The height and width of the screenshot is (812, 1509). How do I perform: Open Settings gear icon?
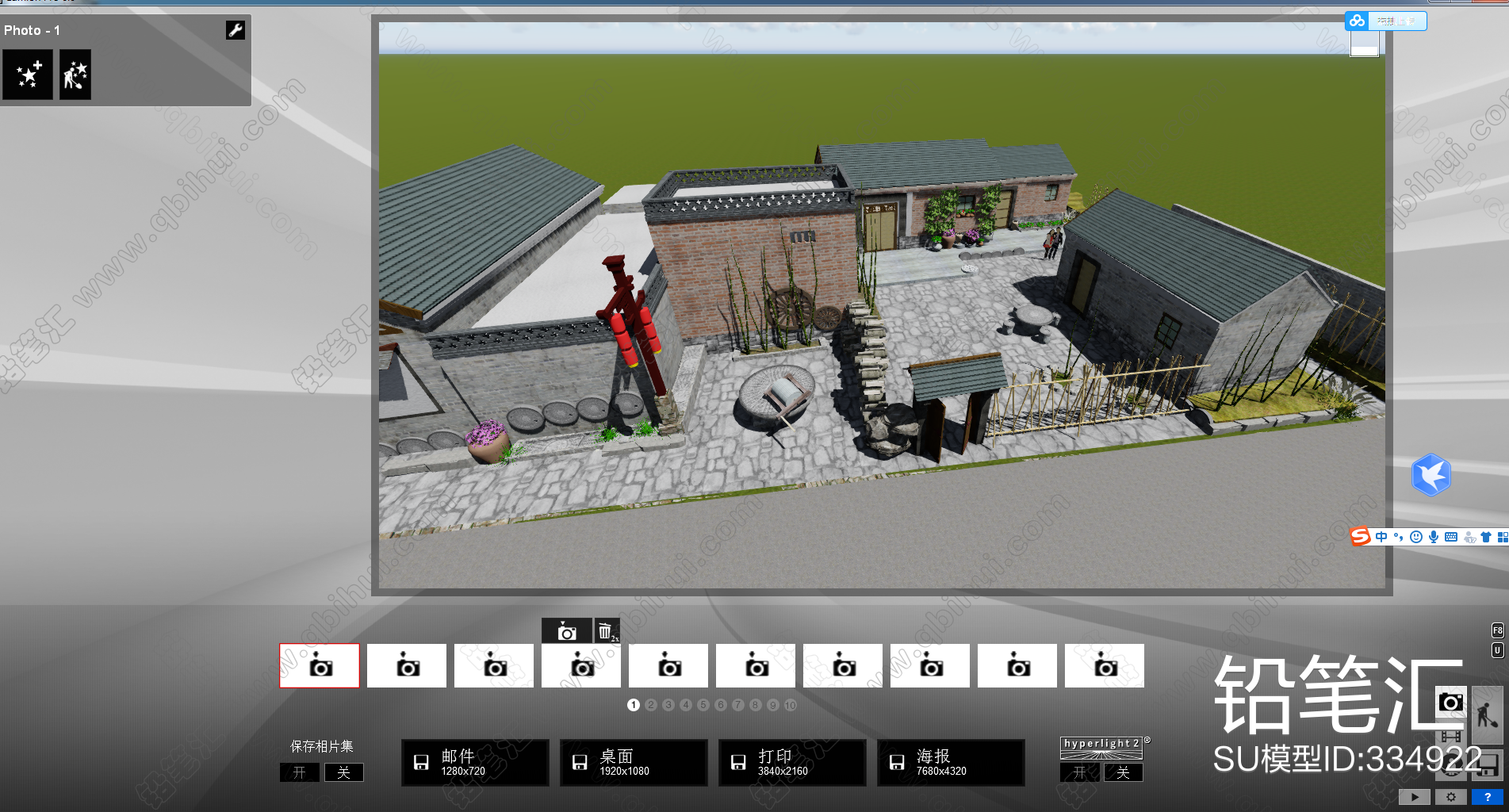point(1451,797)
